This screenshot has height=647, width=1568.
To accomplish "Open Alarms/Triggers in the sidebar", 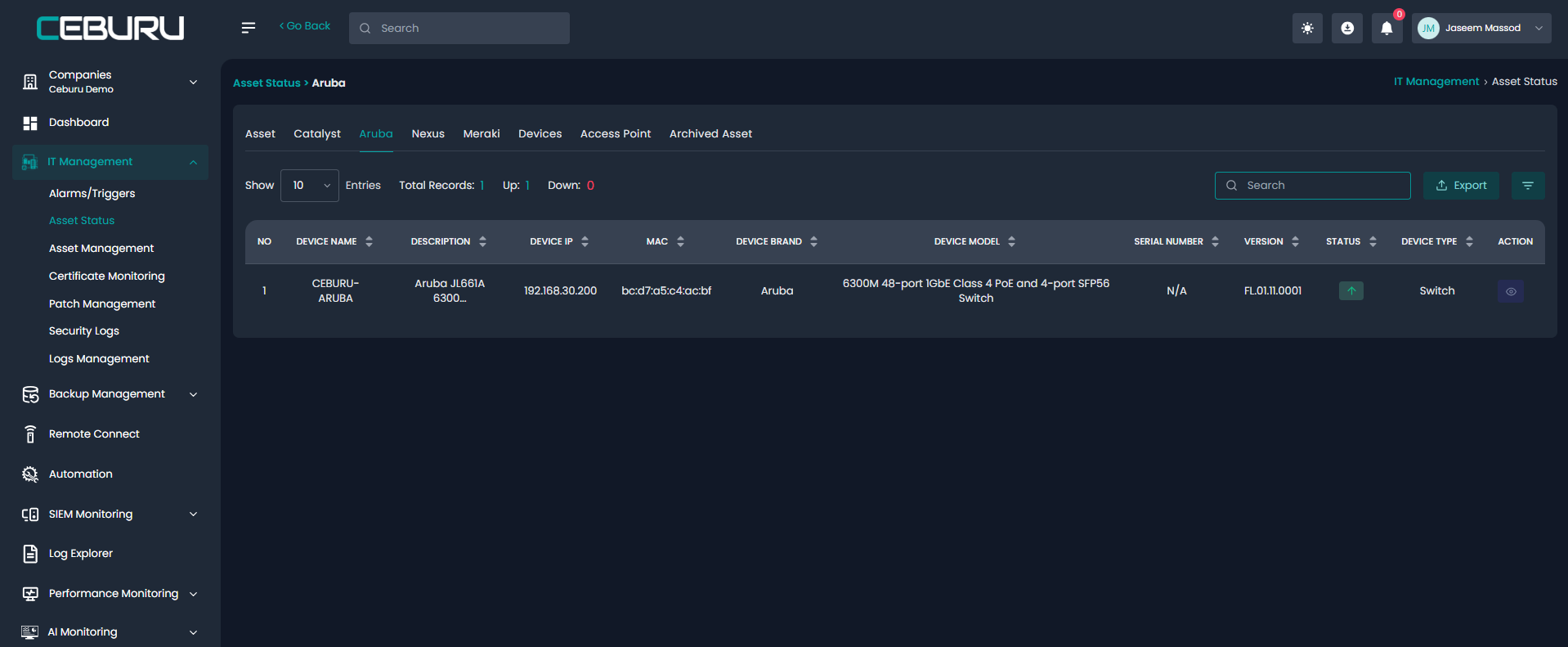I will tap(92, 194).
